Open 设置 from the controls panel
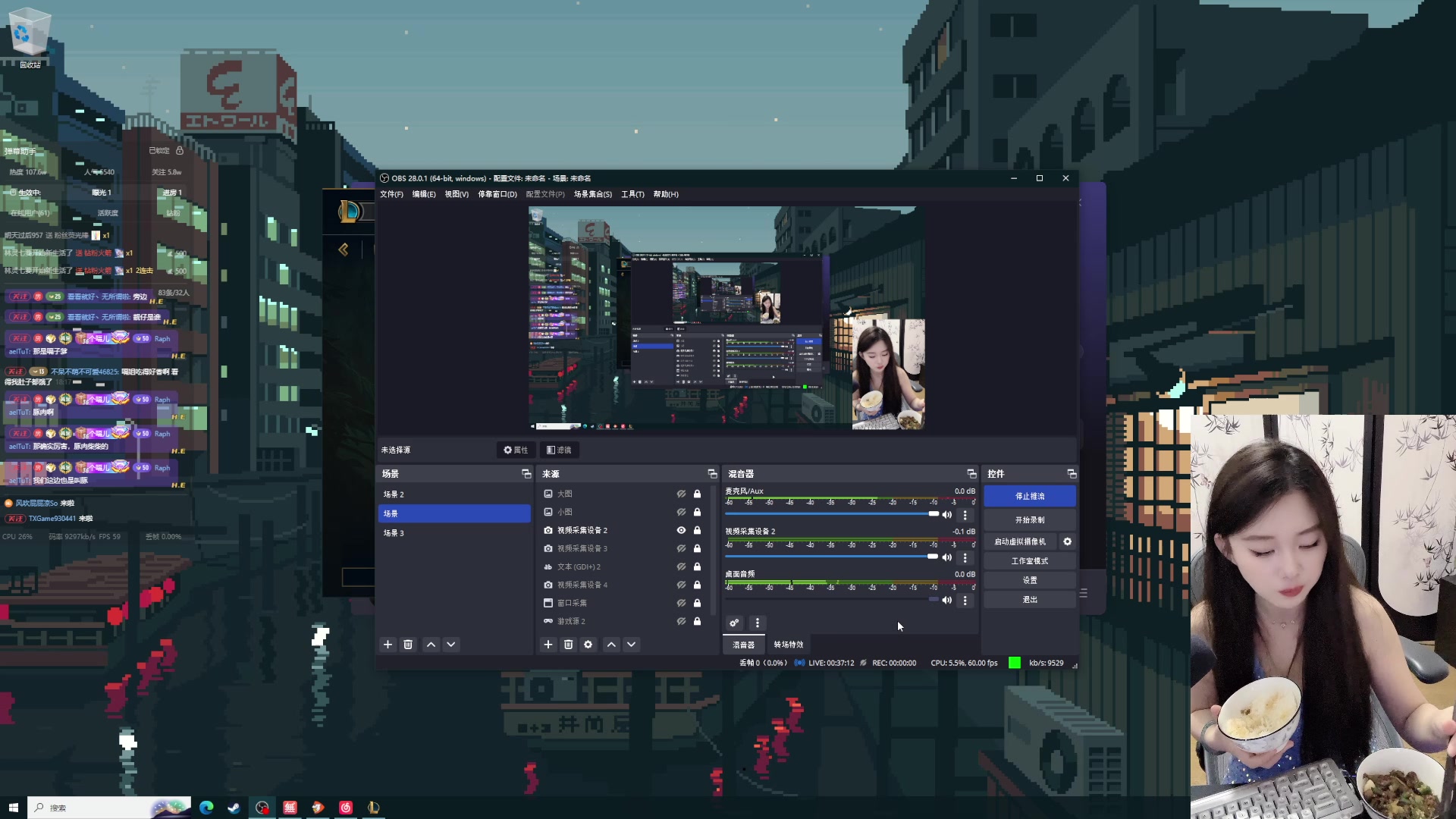The width and height of the screenshot is (1456, 819). [1030, 580]
